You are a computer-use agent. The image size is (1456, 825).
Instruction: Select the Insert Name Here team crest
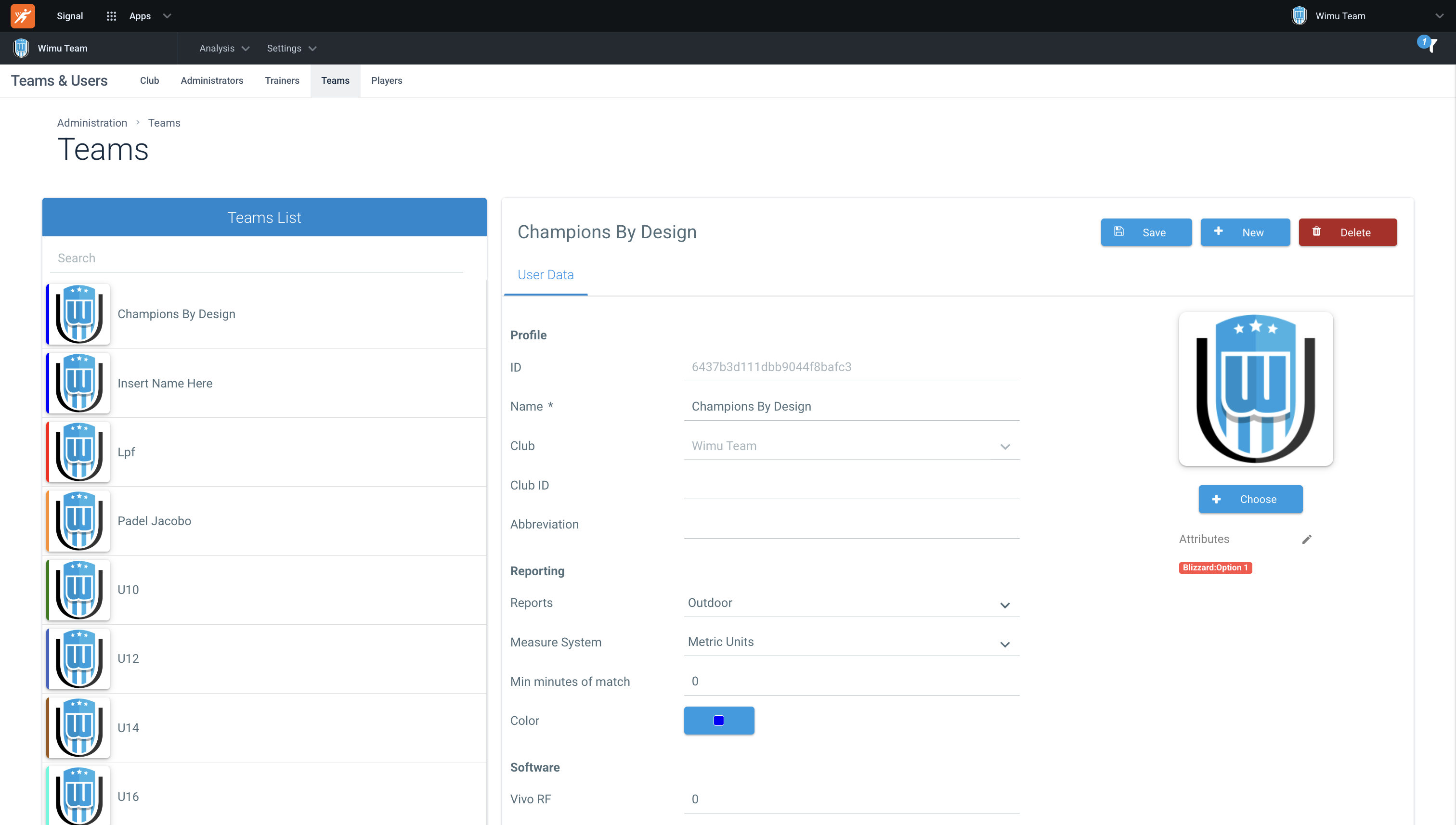[x=79, y=383]
